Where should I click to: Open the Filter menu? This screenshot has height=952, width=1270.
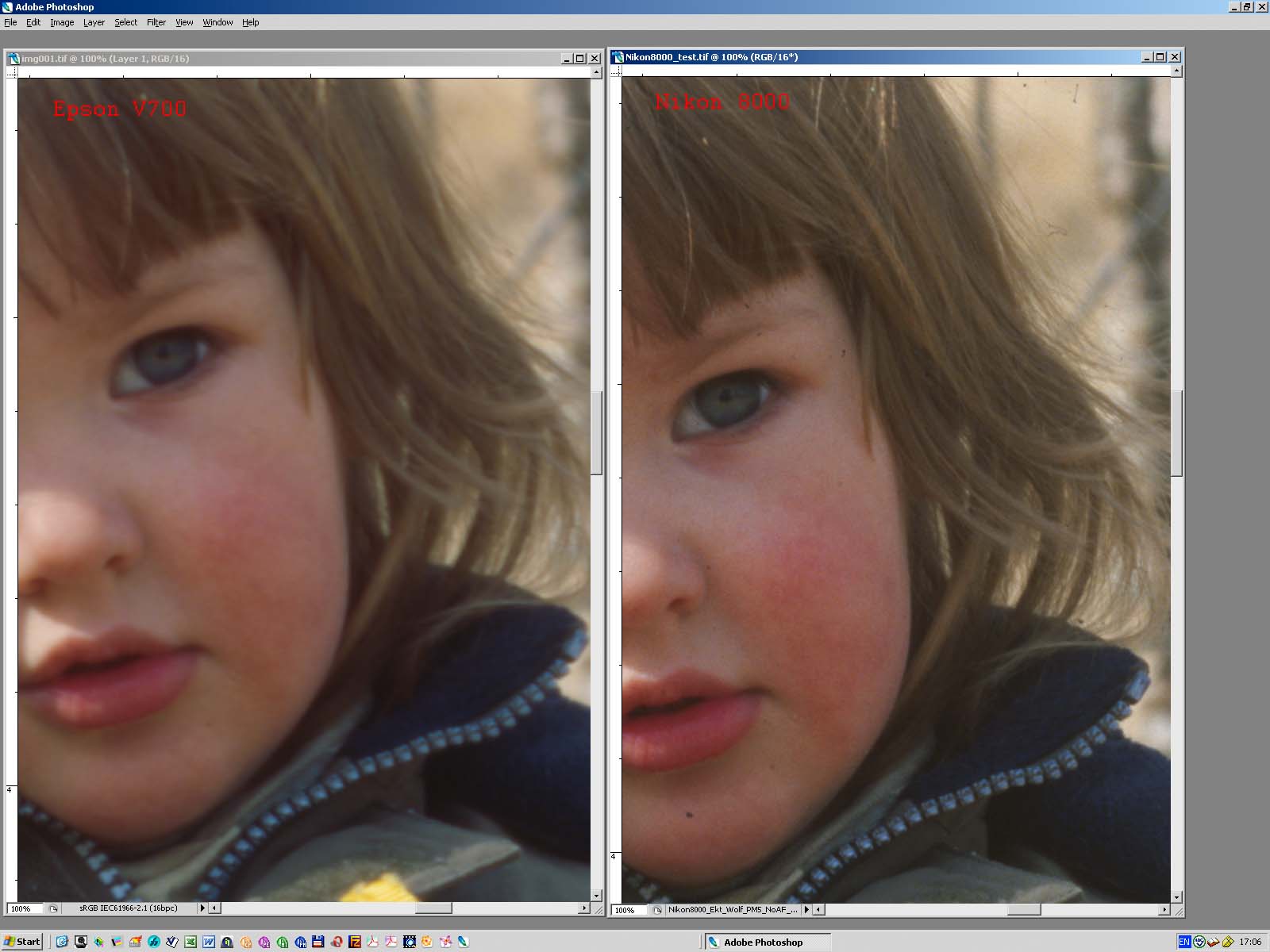(156, 22)
